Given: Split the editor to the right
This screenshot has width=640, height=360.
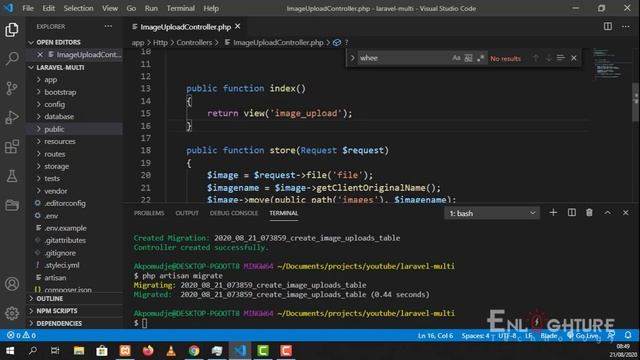Looking at the screenshot, I should click(608, 27).
